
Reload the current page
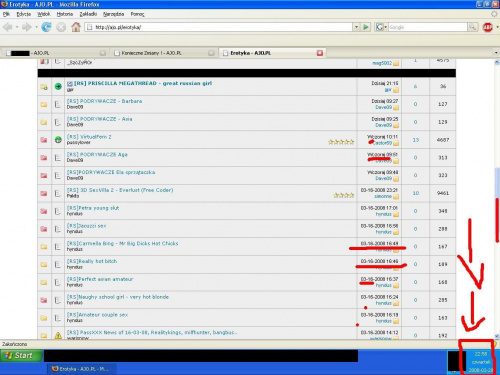pyautogui.click(x=46, y=27)
